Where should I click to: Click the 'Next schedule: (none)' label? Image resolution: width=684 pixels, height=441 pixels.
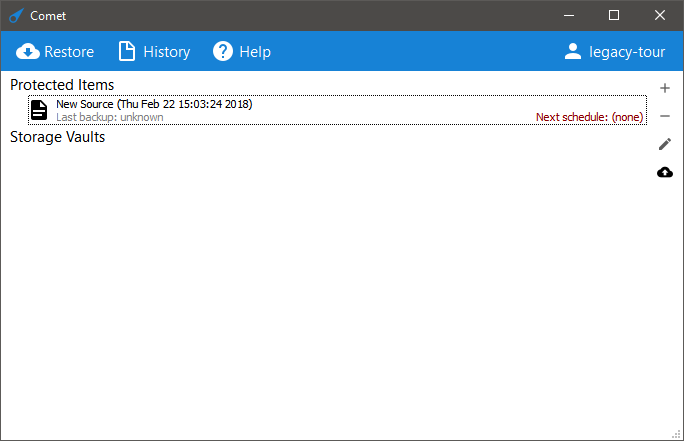tap(588, 117)
